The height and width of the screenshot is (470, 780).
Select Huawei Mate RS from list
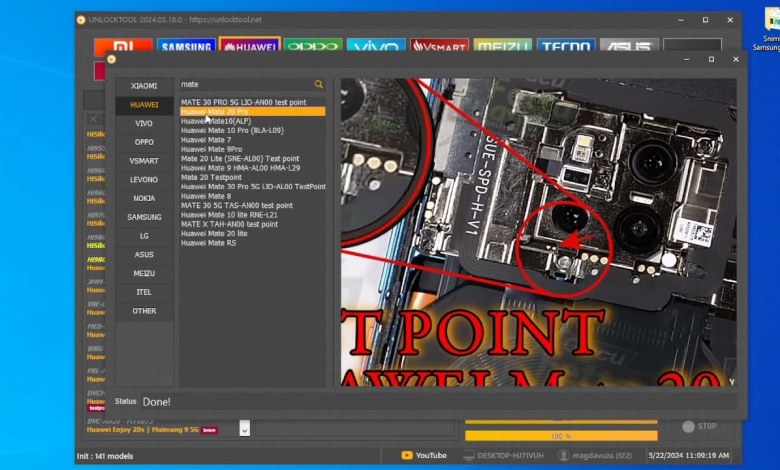coord(208,242)
